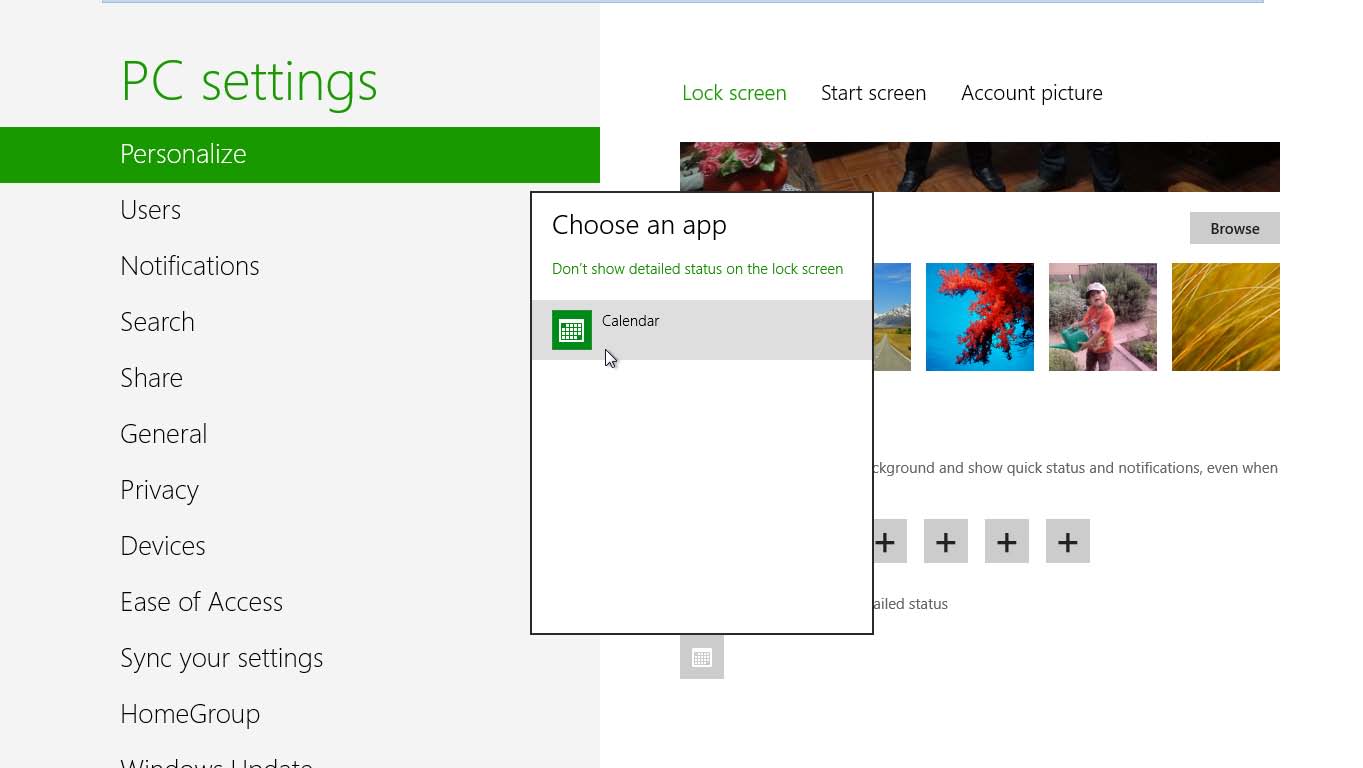Choose the red coral background thumbnail
This screenshot has width=1363, height=768.
coord(979,316)
